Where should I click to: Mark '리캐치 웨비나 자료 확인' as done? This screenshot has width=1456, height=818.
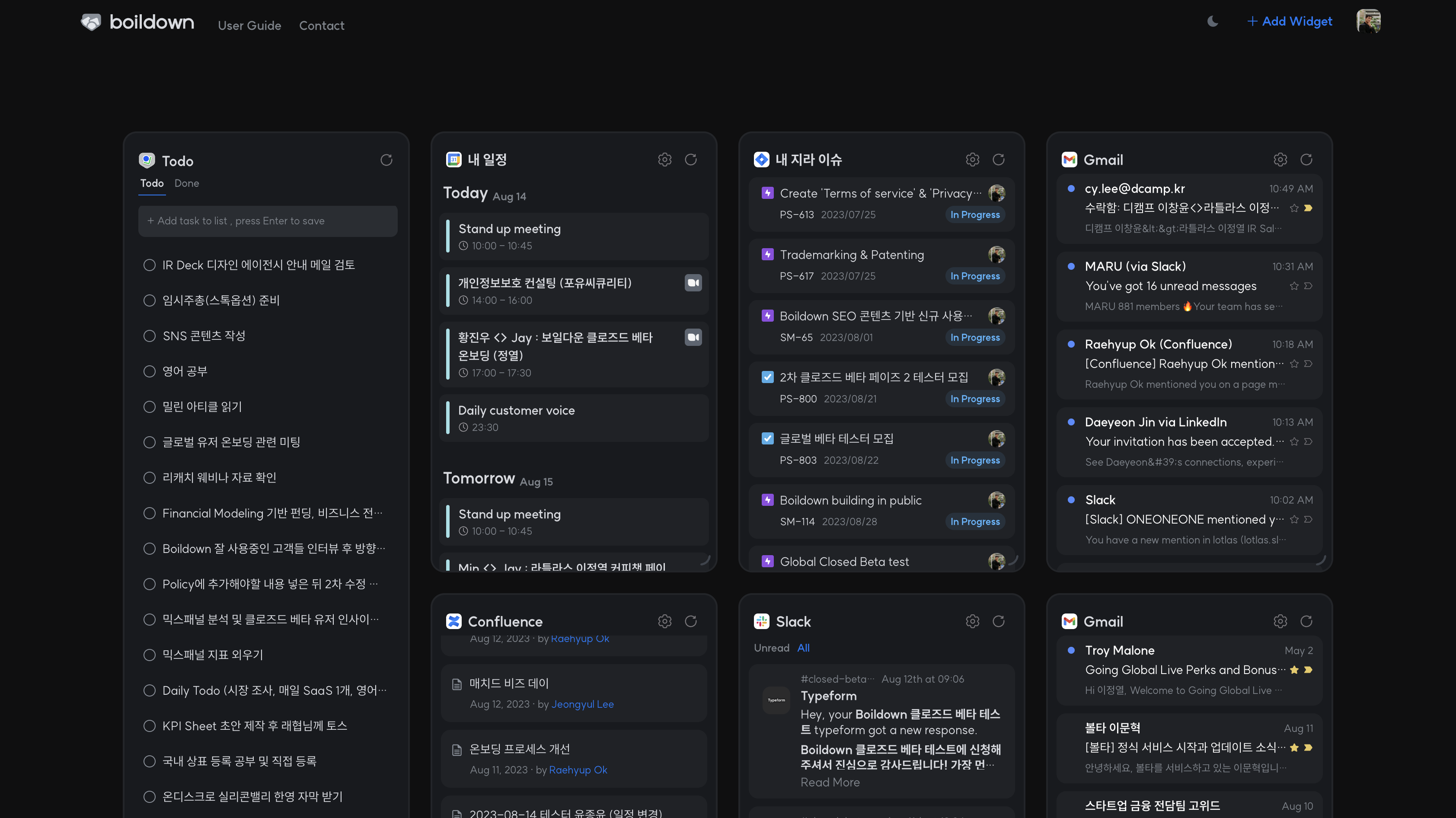click(x=149, y=478)
